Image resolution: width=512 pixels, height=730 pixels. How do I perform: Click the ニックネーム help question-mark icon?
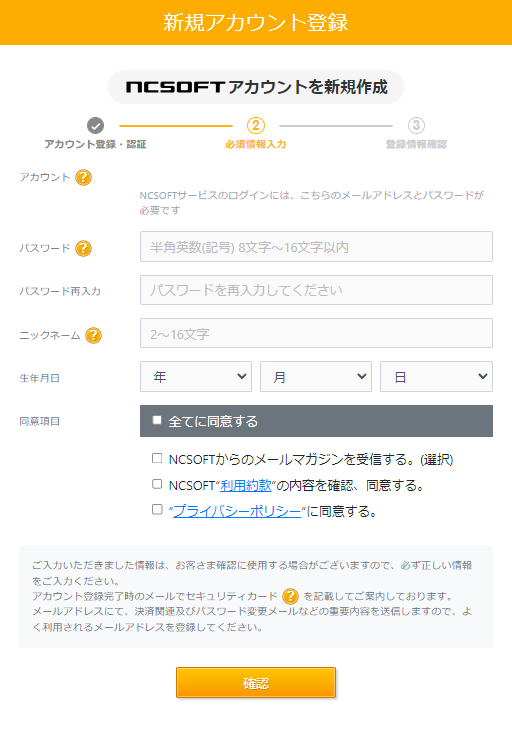pyautogui.click(x=94, y=335)
